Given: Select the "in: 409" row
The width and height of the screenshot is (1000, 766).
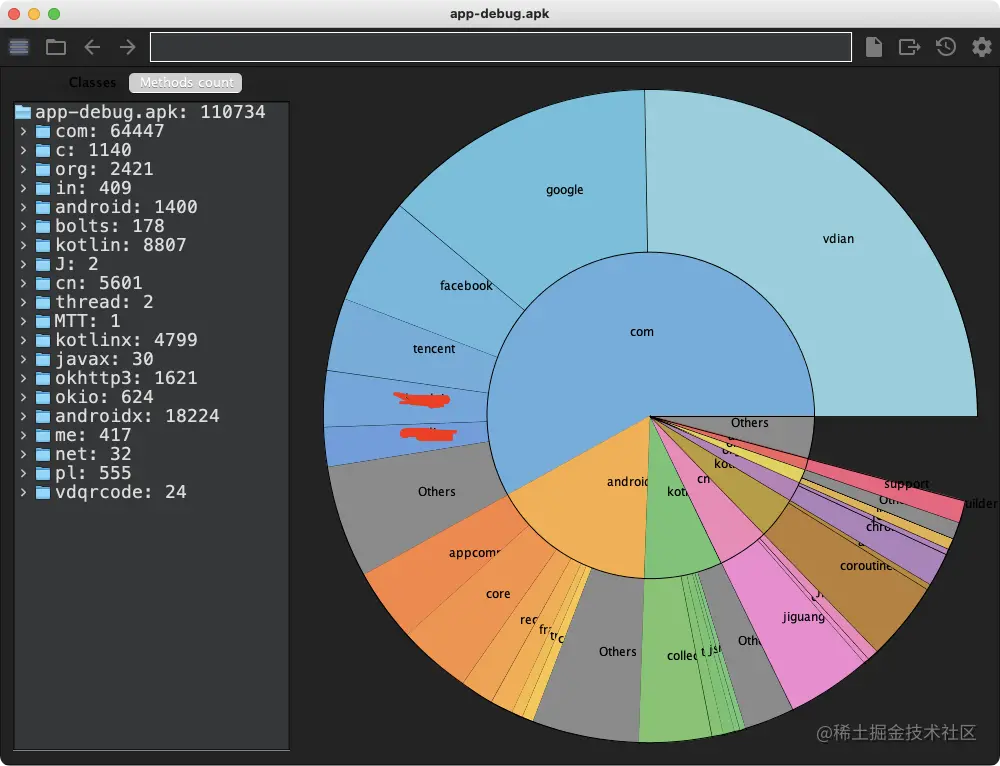Looking at the screenshot, I should click(151, 188).
